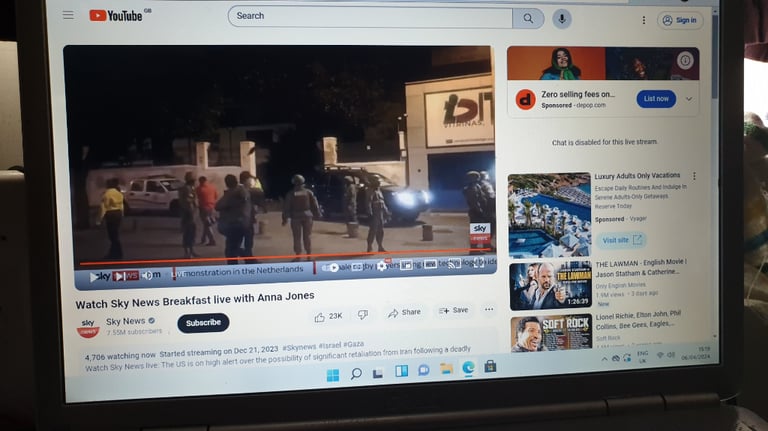768x431 pixels.
Task: Click Luxury Adults Only Vacations title
Action: pos(637,176)
